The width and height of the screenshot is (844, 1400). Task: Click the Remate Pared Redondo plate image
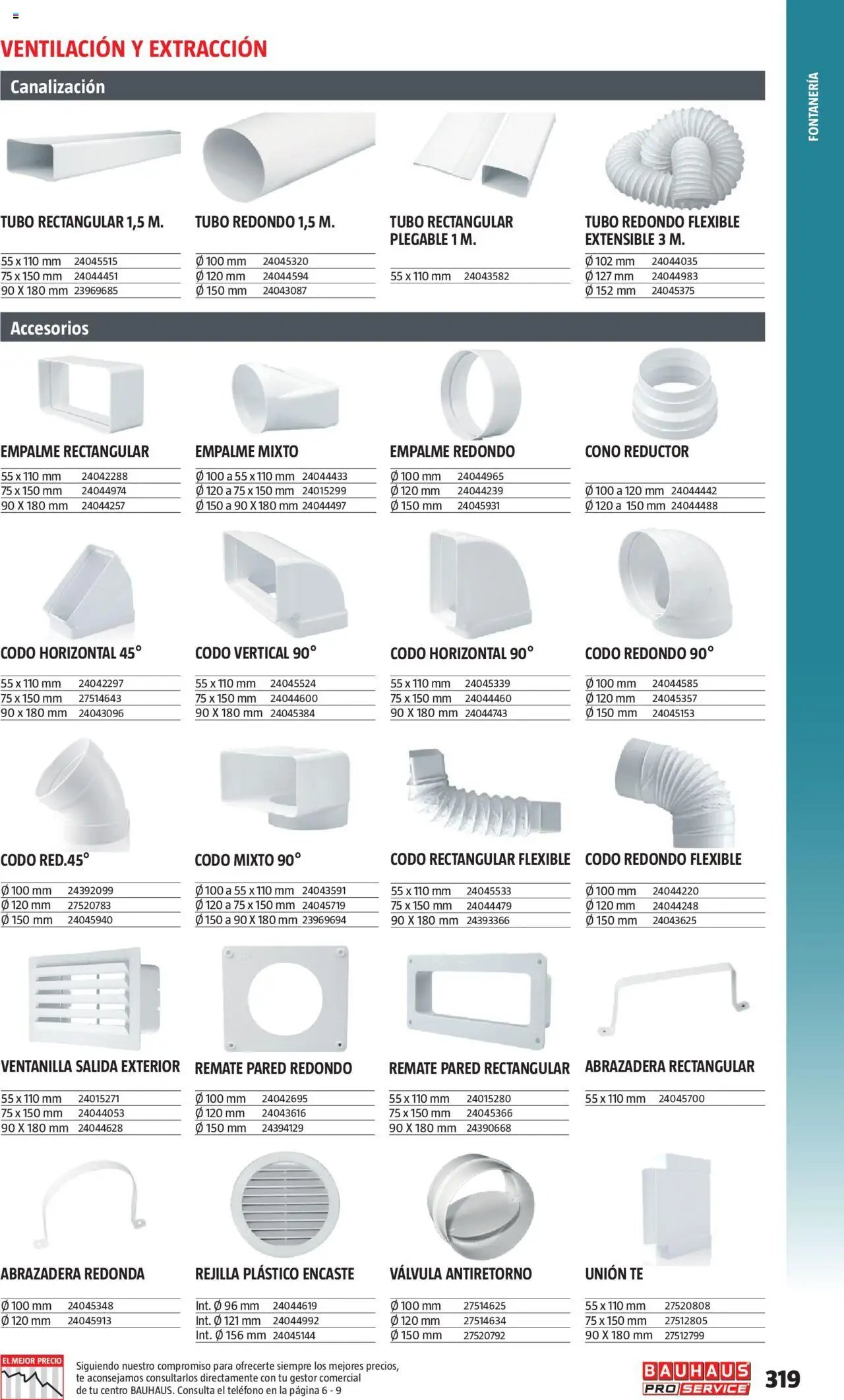[x=285, y=999]
